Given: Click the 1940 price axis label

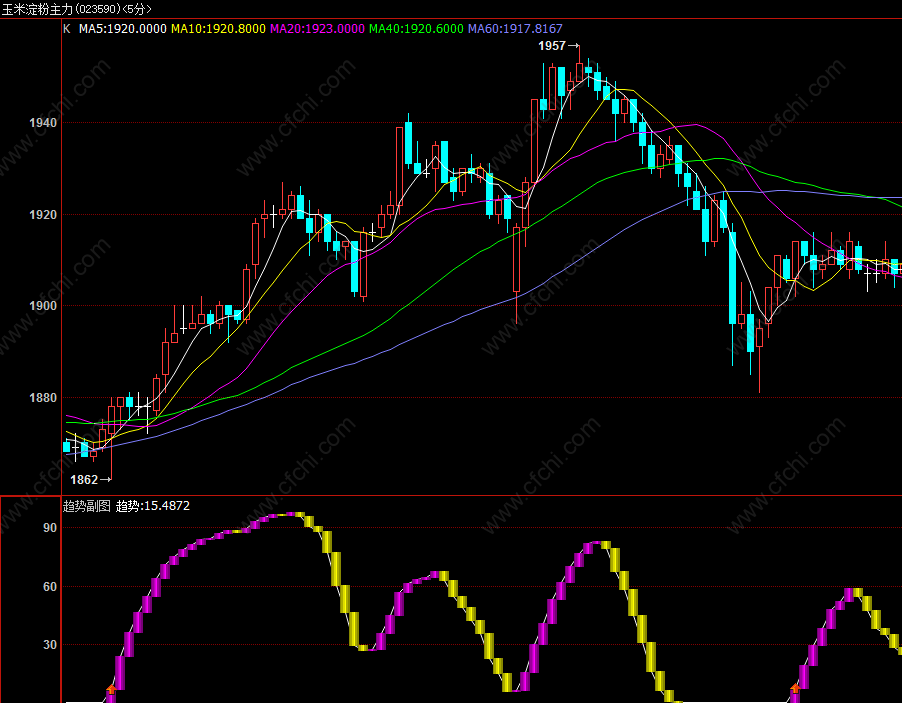Looking at the screenshot, I should [x=43, y=123].
